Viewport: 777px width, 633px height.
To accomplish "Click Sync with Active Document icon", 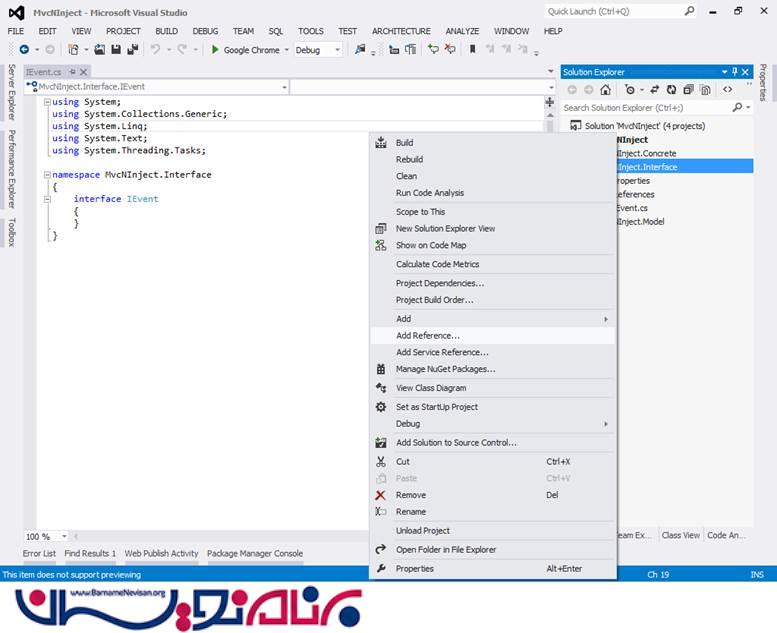I will tap(654, 90).
